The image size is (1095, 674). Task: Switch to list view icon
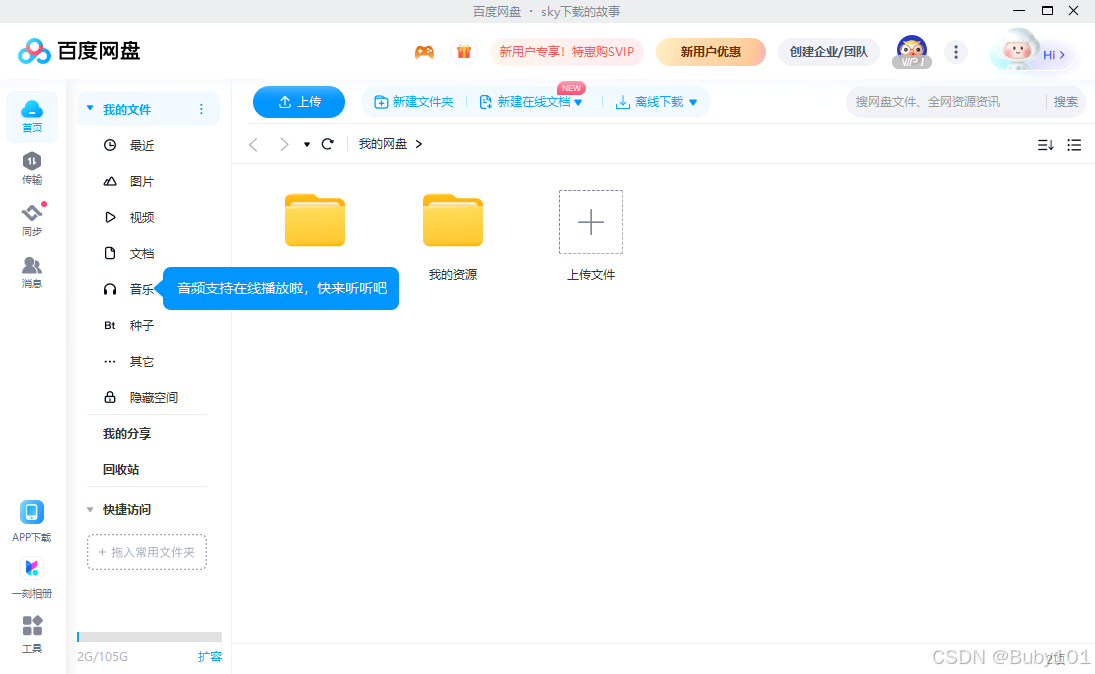1074,145
